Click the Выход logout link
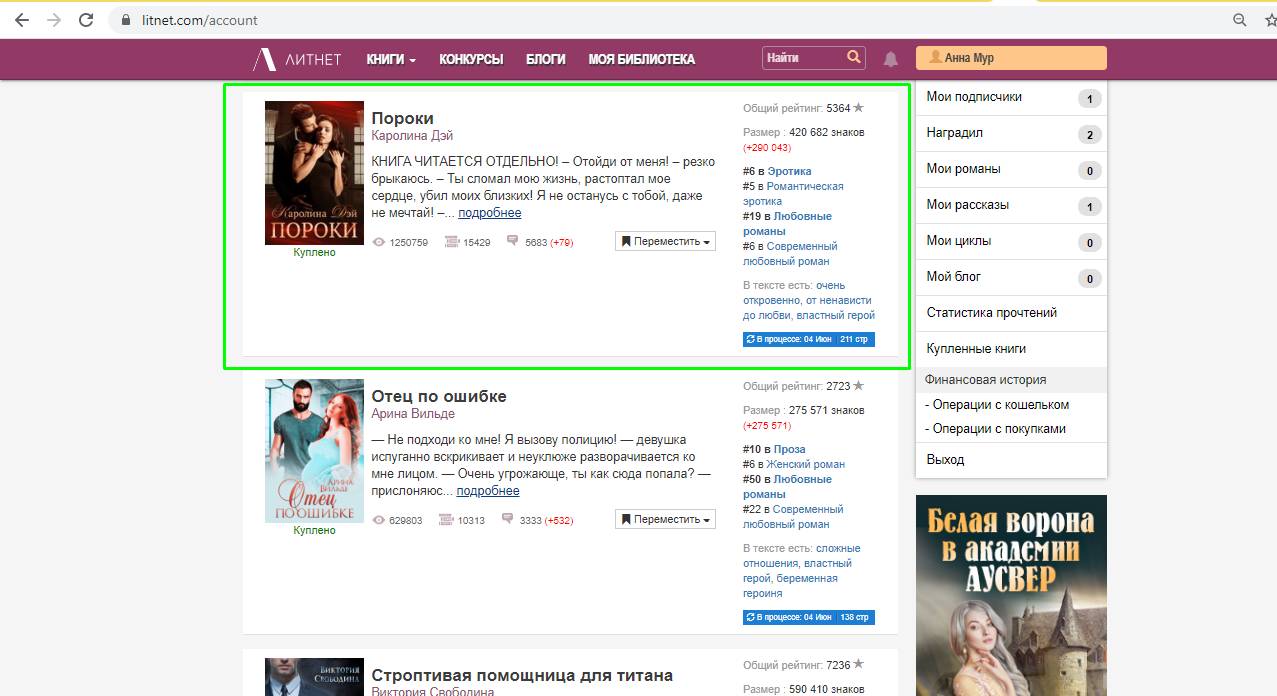The image size is (1277, 696). [x=945, y=460]
